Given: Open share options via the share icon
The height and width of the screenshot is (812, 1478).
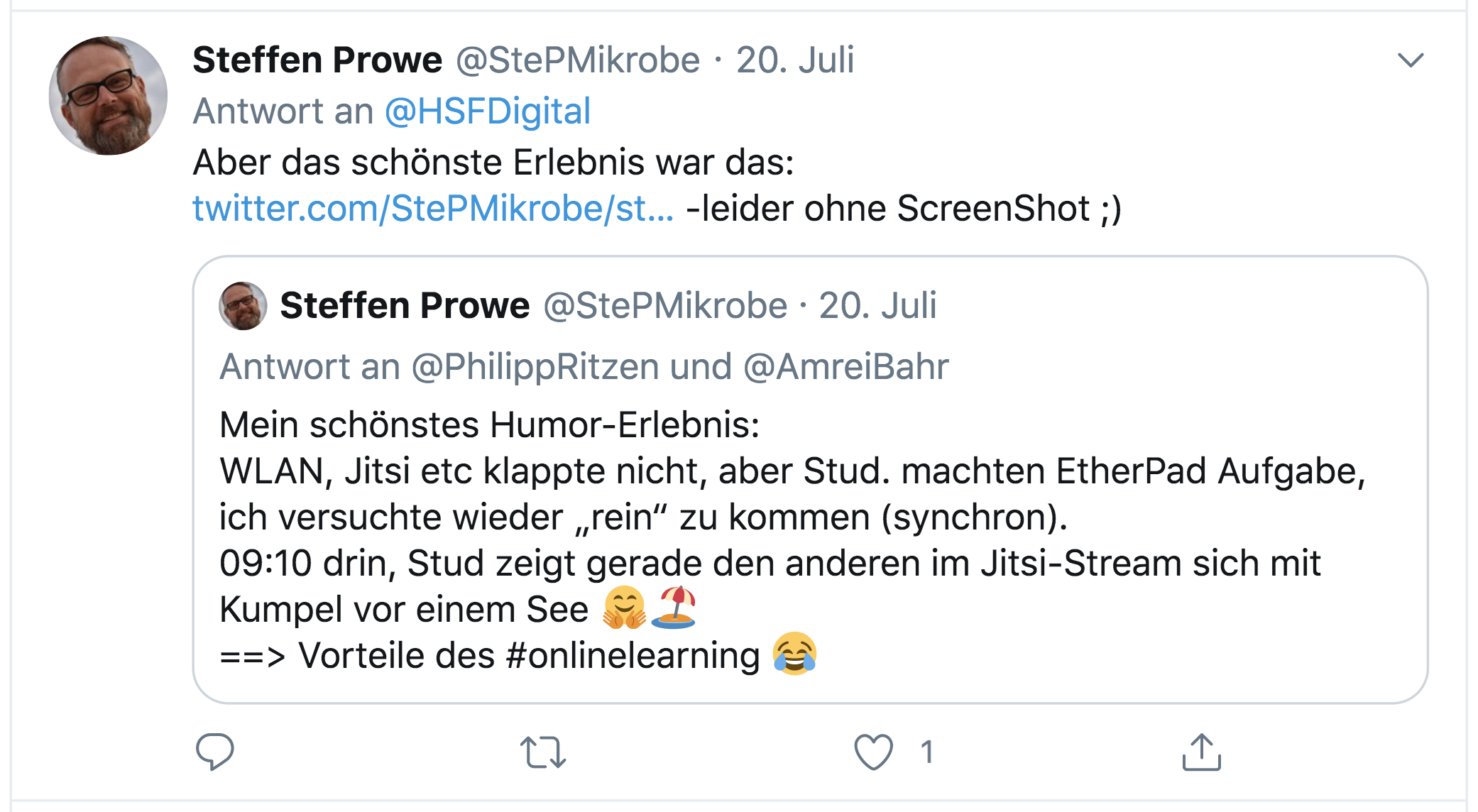Looking at the screenshot, I should [1201, 752].
